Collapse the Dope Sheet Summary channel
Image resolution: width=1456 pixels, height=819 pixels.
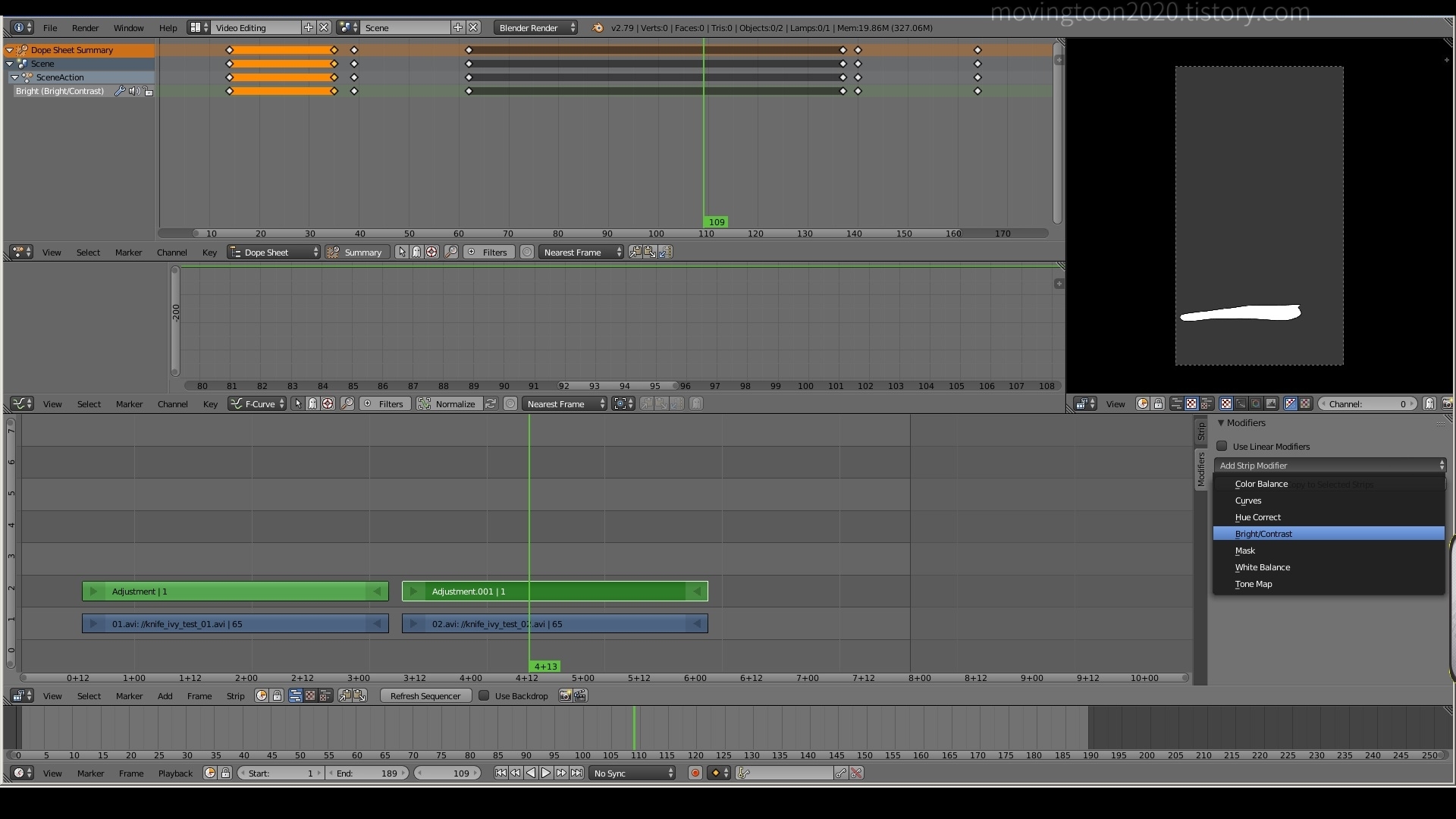(10, 50)
